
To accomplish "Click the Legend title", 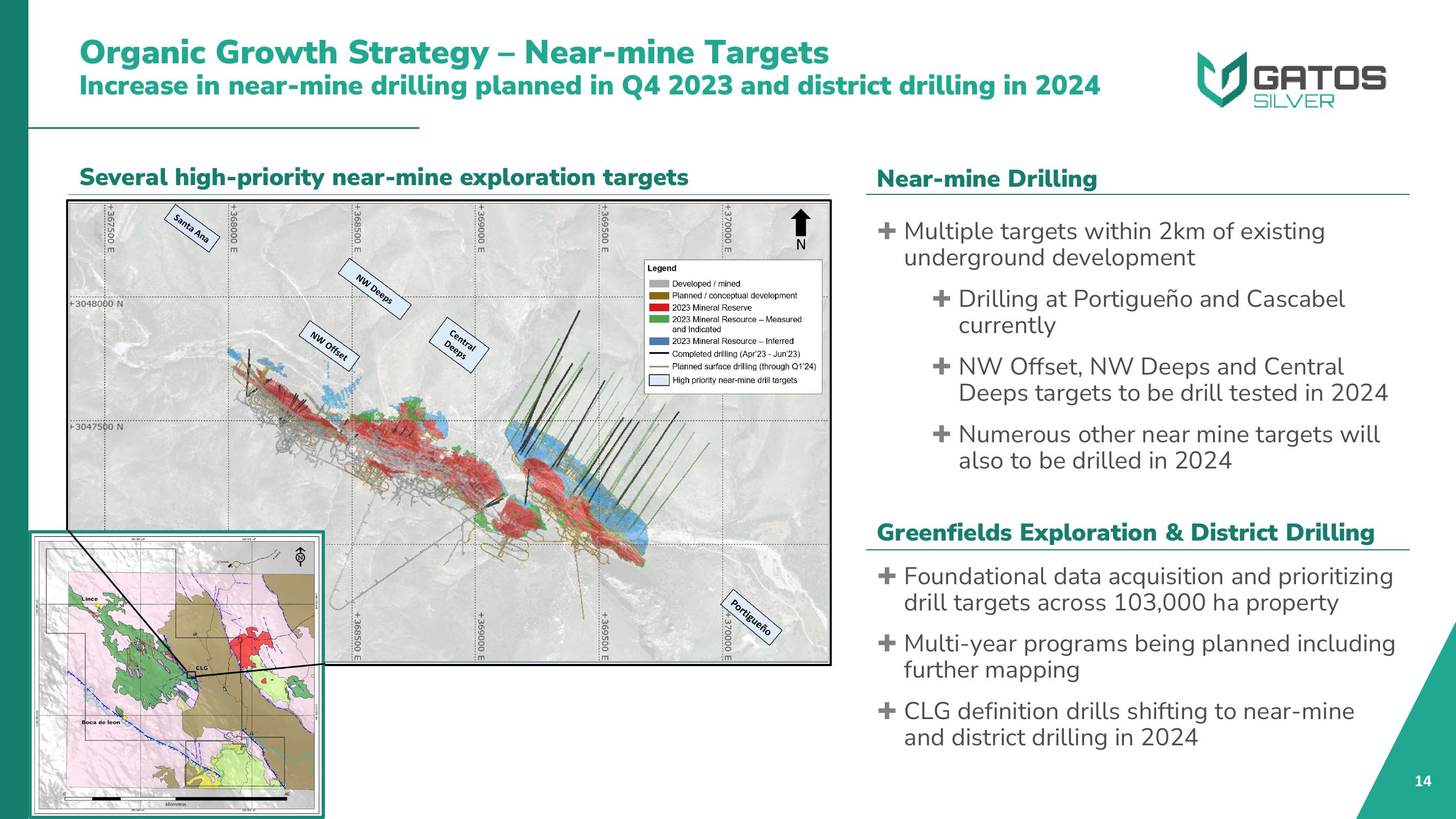I will 662,269.
